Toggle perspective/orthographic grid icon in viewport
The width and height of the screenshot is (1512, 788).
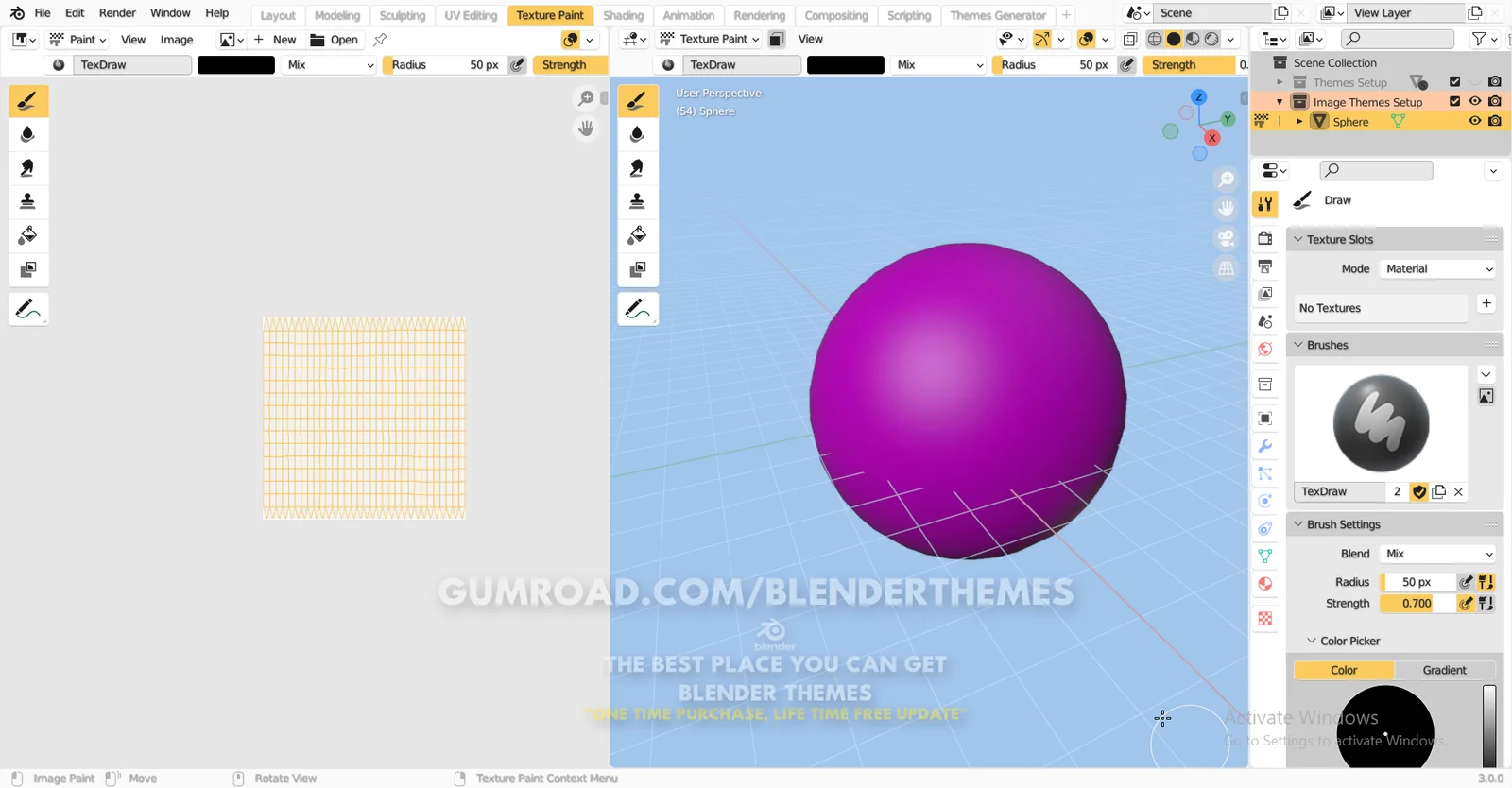tap(1226, 268)
